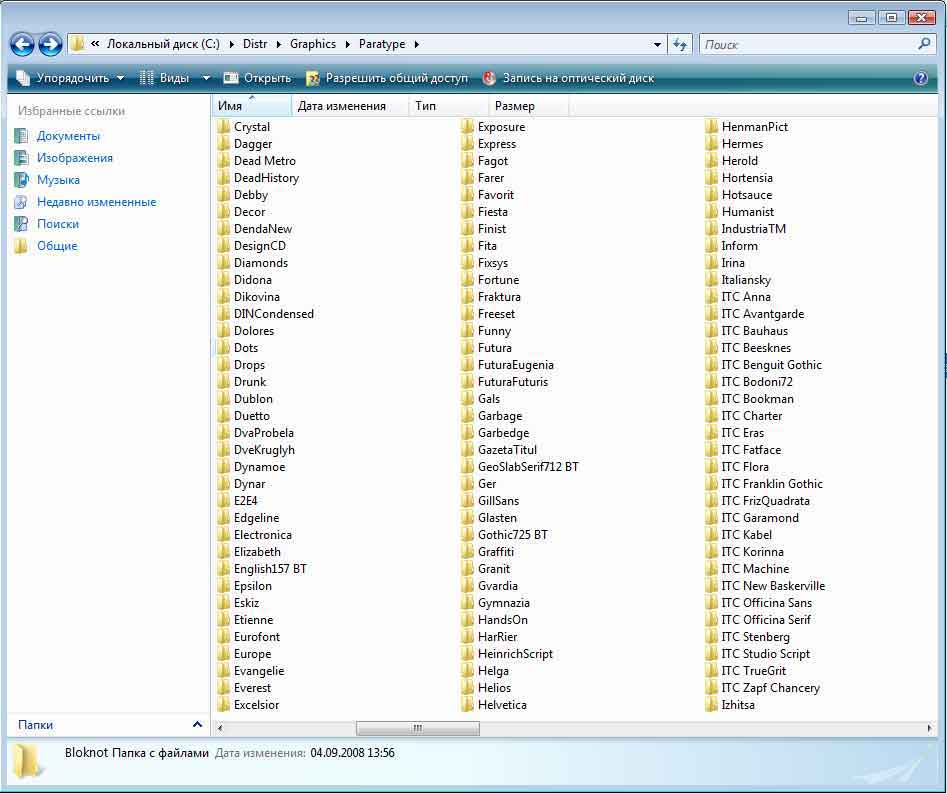Select the English157 BT folder name

270,569
